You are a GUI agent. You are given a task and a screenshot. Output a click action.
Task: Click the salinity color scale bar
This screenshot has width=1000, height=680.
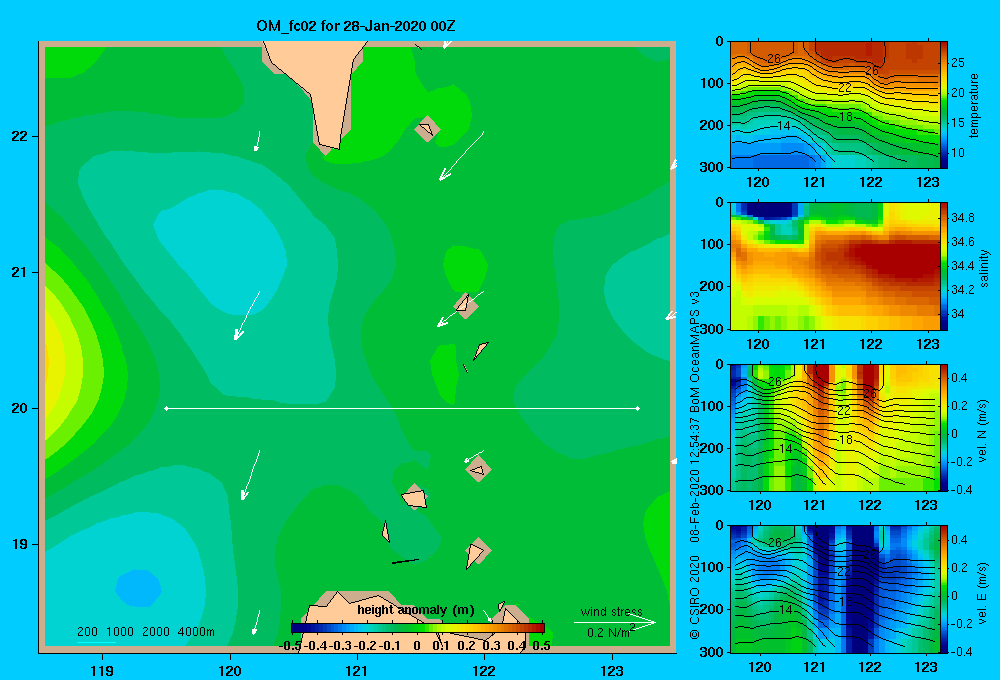coord(944,266)
